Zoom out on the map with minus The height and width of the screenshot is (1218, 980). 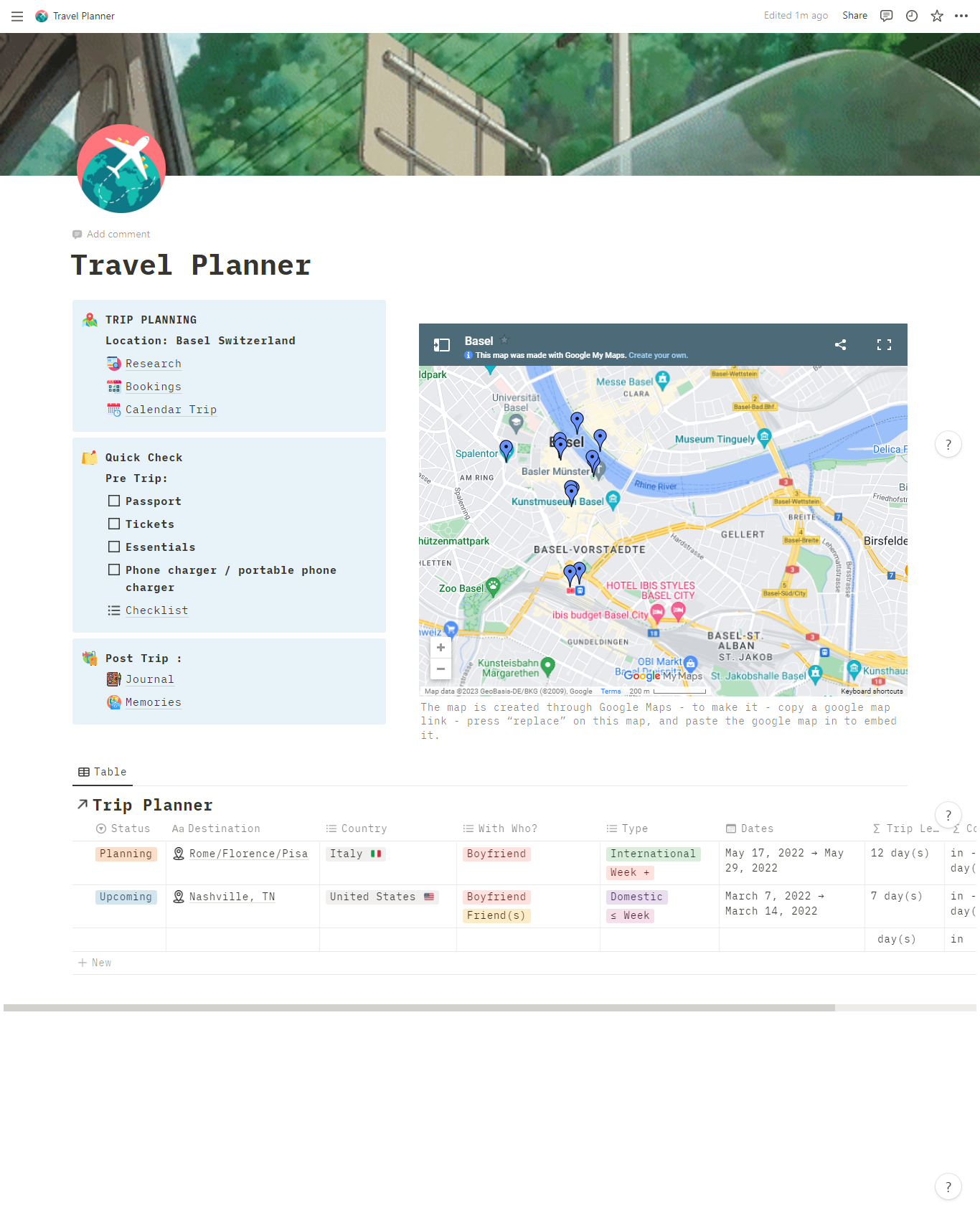pos(440,669)
